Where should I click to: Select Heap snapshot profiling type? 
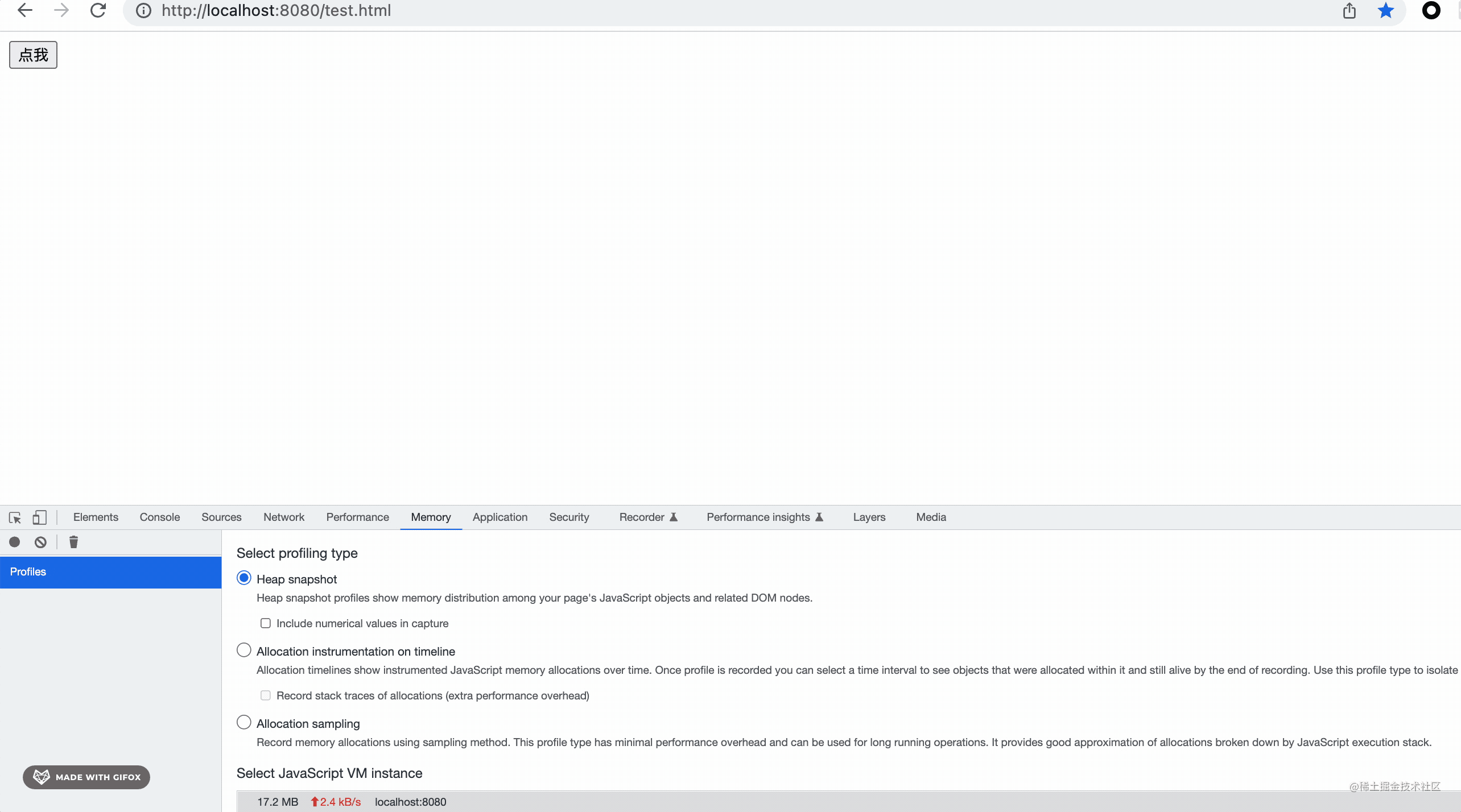tap(243, 578)
